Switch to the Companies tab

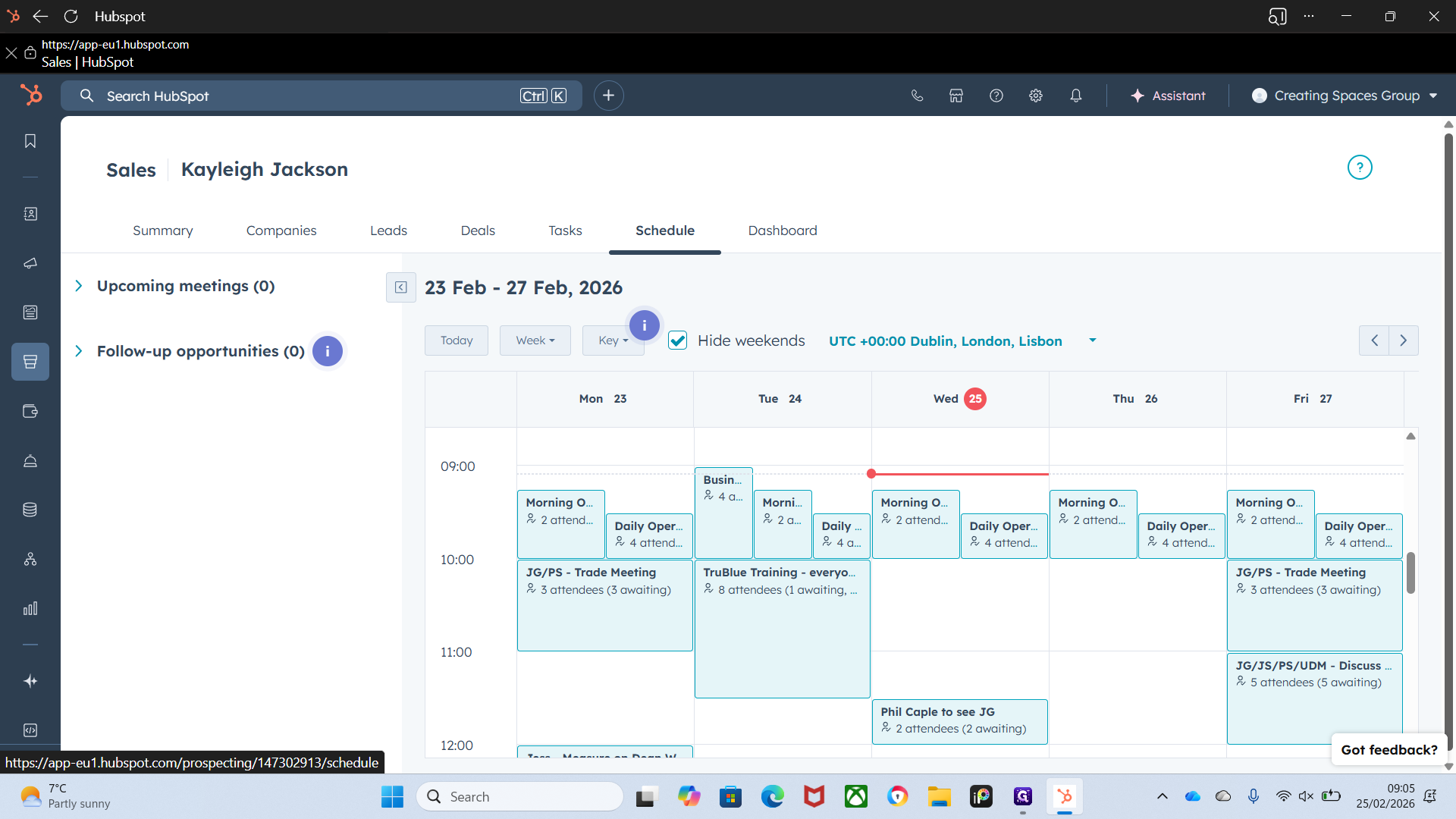[x=281, y=231]
